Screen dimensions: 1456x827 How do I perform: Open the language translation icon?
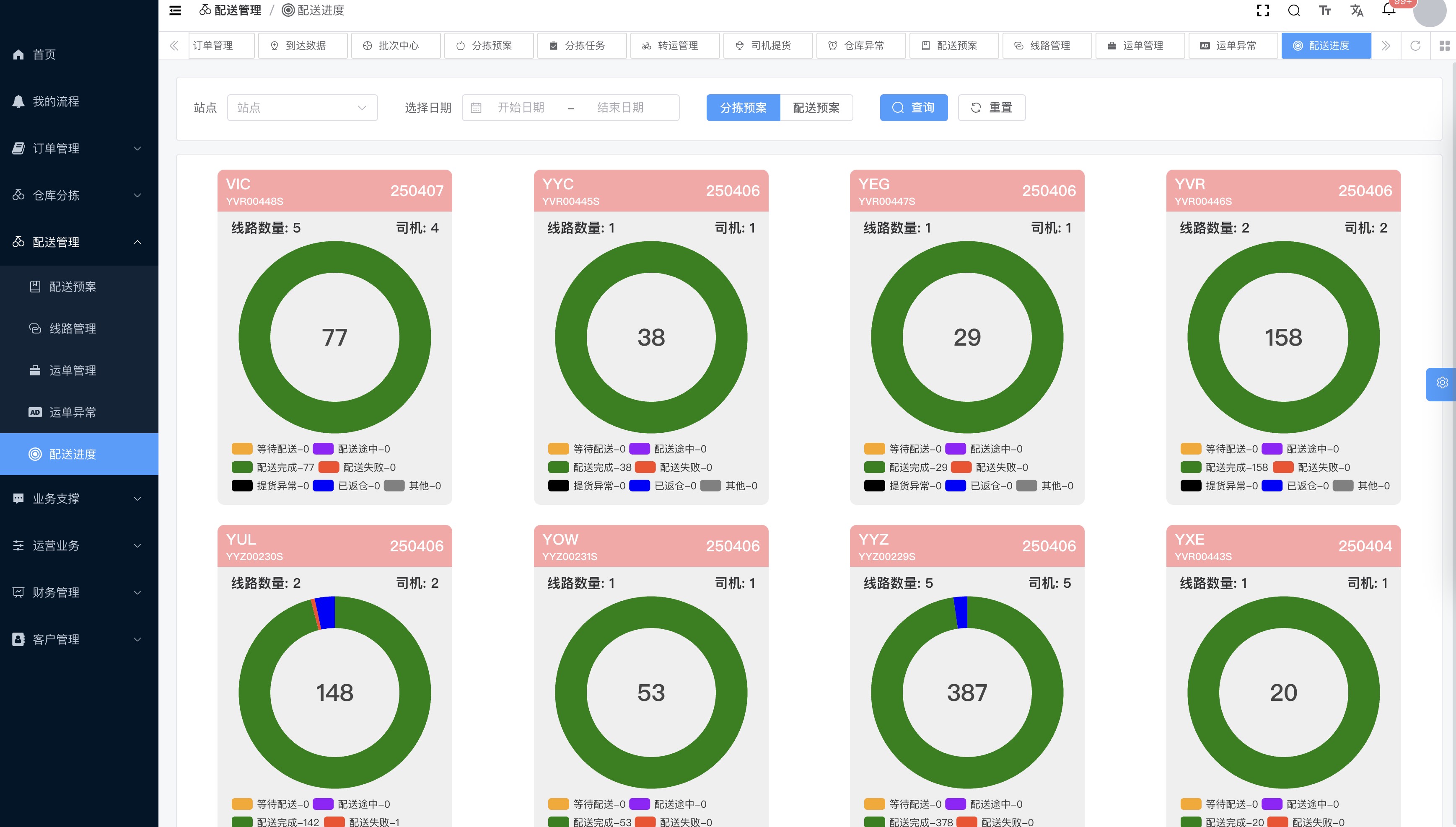point(1357,10)
